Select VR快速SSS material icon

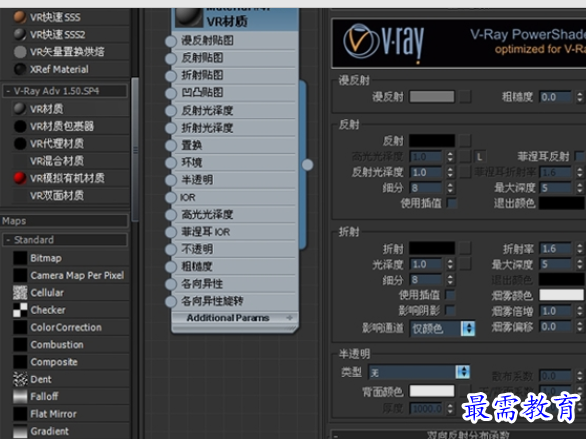point(20,17)
